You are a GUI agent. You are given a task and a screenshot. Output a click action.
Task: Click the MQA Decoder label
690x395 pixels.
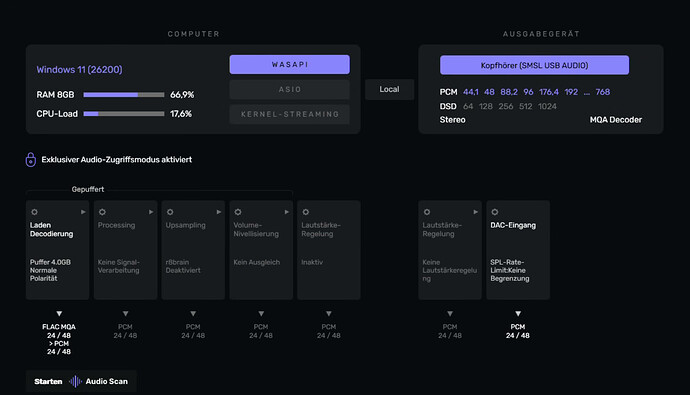point(616,120)
